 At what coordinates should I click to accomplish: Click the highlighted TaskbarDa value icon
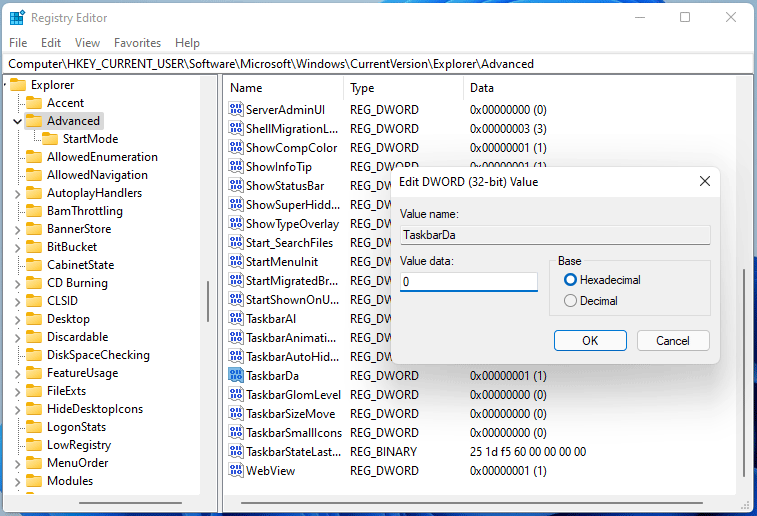[236, 376]
